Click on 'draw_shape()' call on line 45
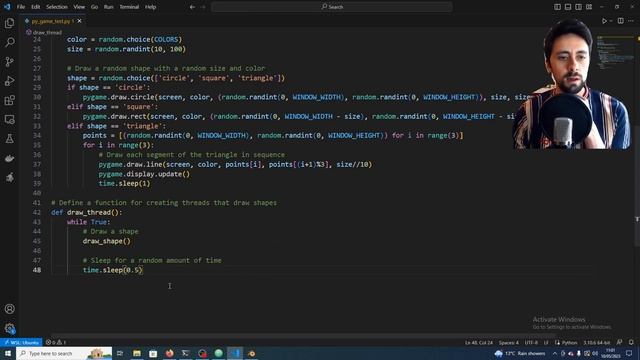This screenshot has width=640, height=360. [x=107, y=241]
